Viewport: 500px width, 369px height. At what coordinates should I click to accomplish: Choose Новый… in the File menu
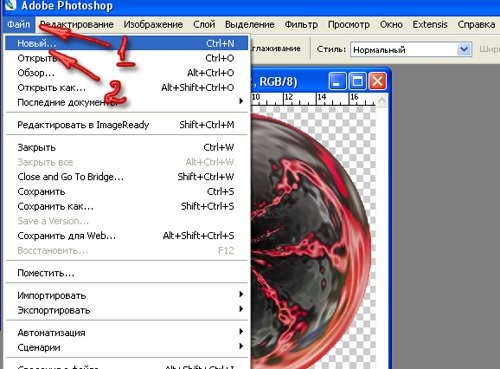click(x=126, y=43)
